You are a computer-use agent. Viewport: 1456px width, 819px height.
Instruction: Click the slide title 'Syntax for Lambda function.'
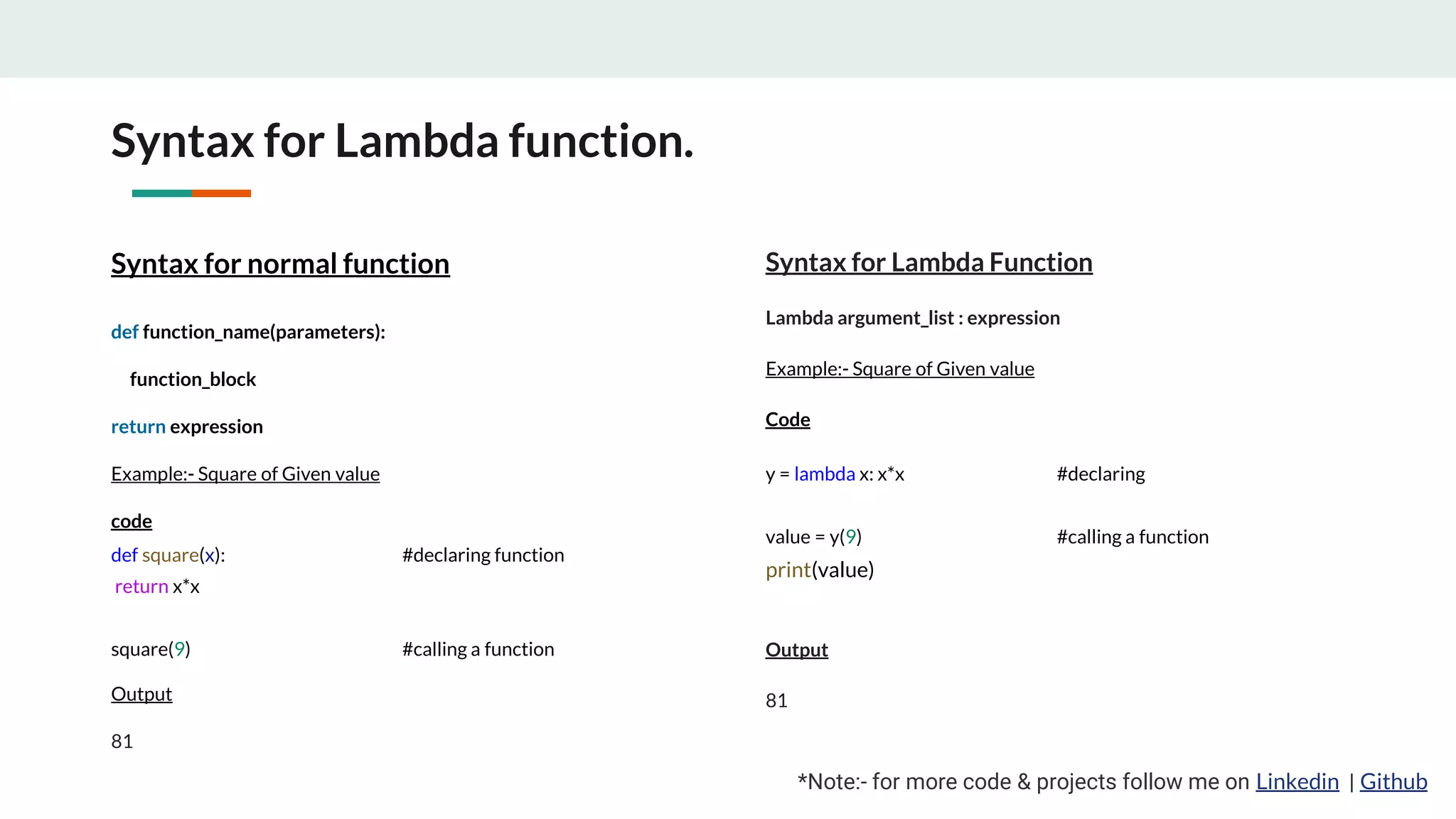(402, 141)
